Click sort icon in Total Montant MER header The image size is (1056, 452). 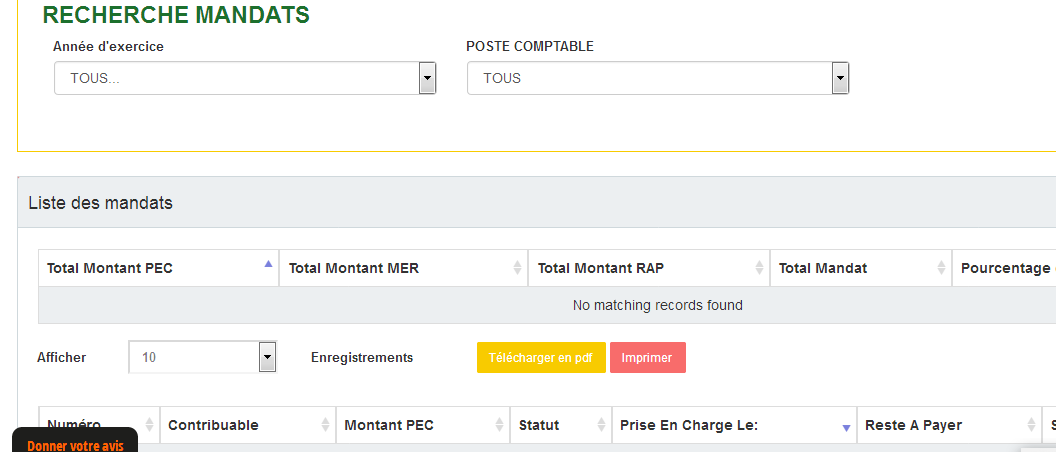(x=516, y=268)
